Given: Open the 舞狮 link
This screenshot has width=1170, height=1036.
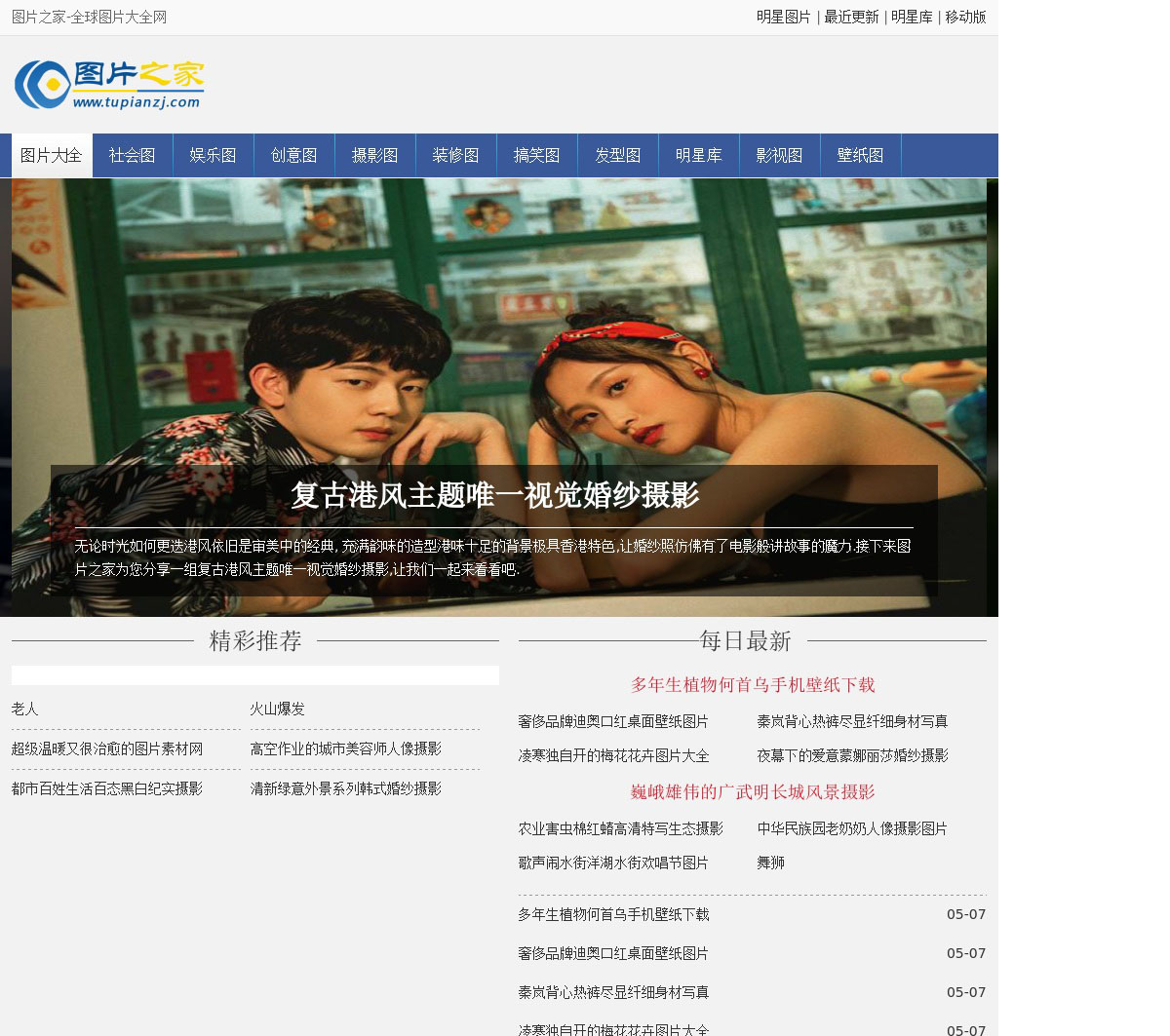Looking at the screenshot, I should [x=771, y=863].
